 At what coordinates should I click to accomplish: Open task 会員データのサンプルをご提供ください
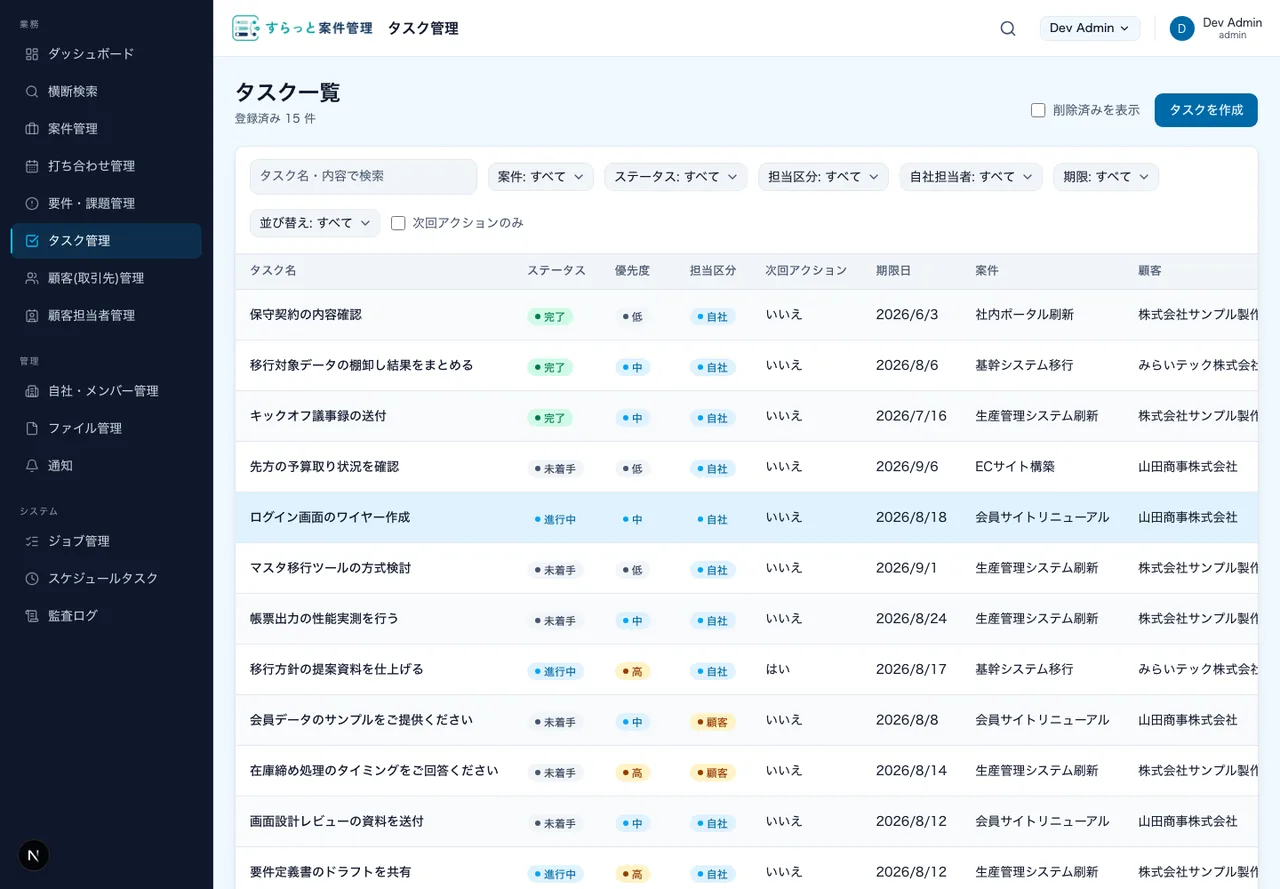(362, 720)
